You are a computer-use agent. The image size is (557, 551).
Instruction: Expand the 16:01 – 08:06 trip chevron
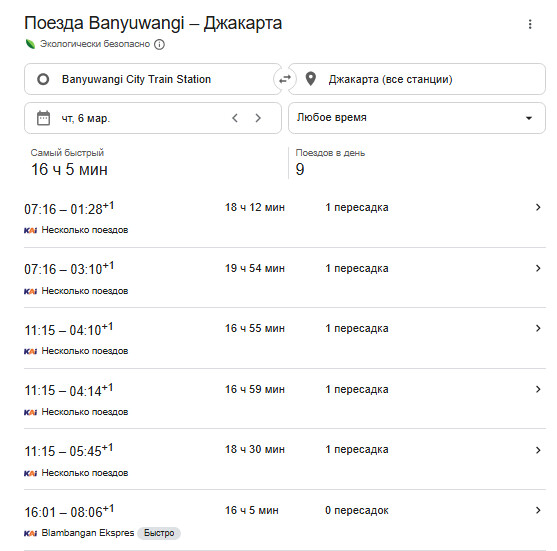(538, 510)
